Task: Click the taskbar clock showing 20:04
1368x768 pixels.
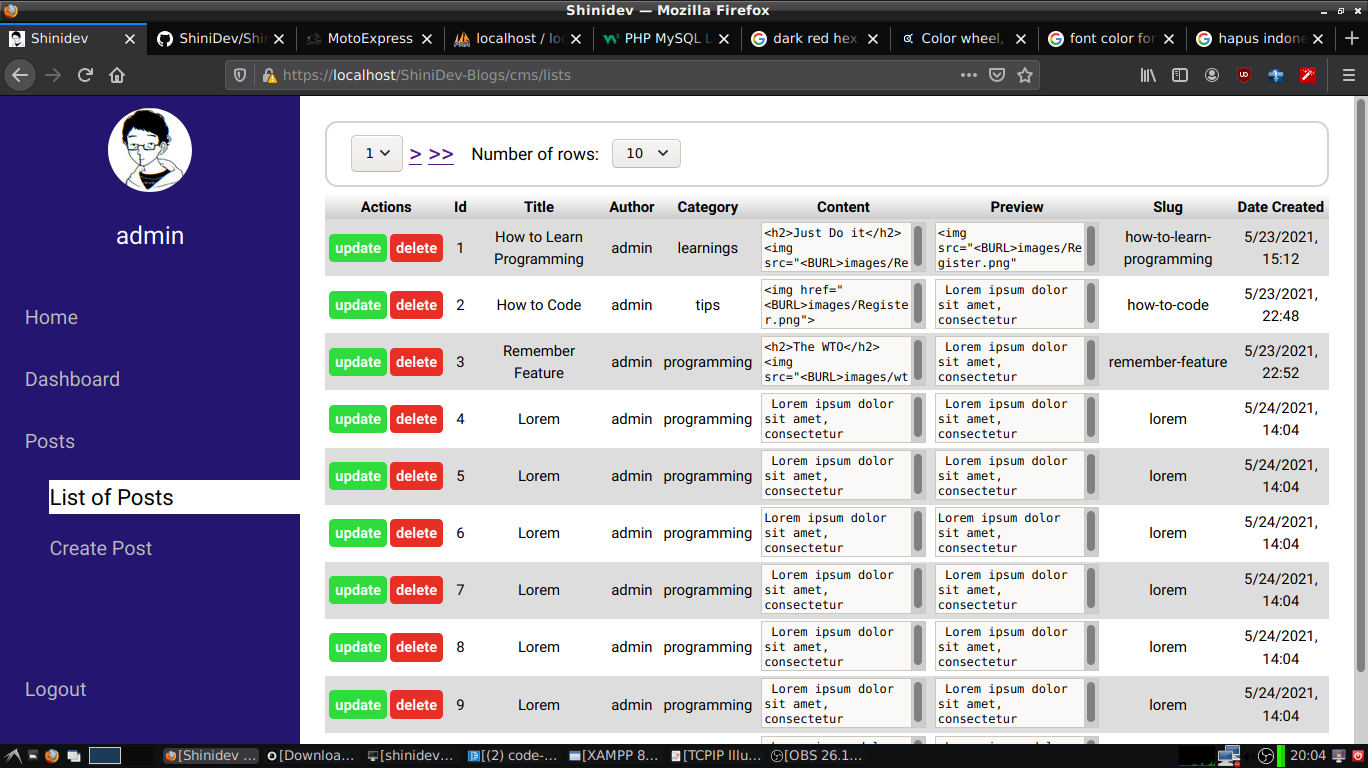Action: click(x=1308, y=756)
